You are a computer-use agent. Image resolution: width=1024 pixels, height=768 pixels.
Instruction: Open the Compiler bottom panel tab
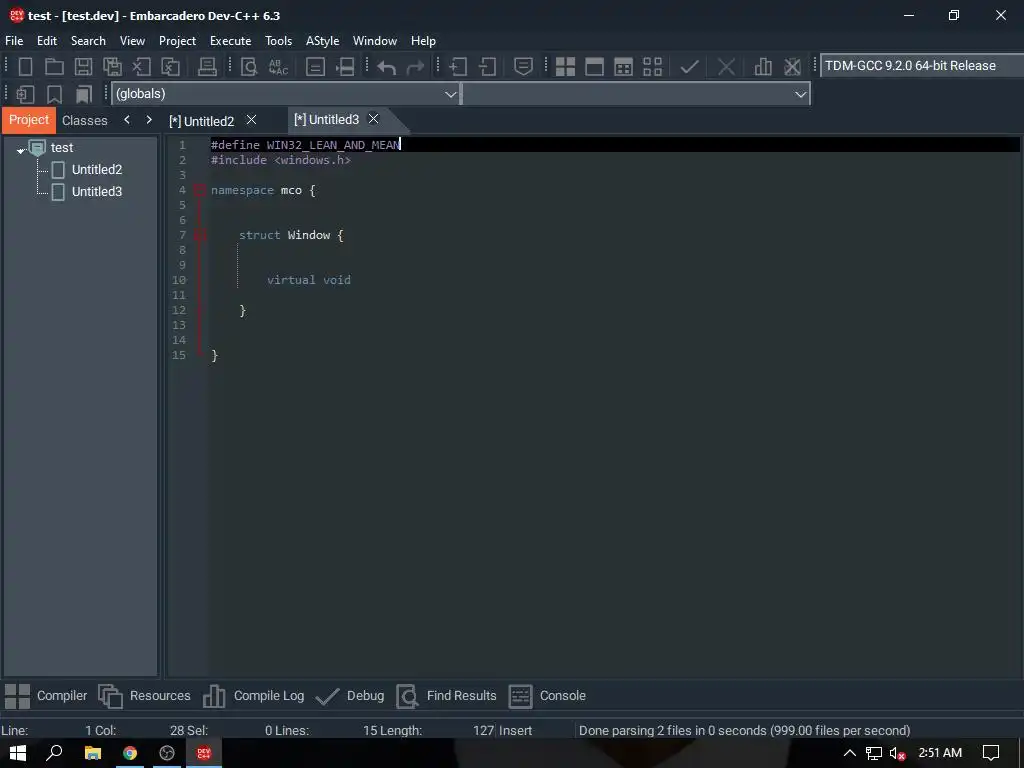pos(46,696)
